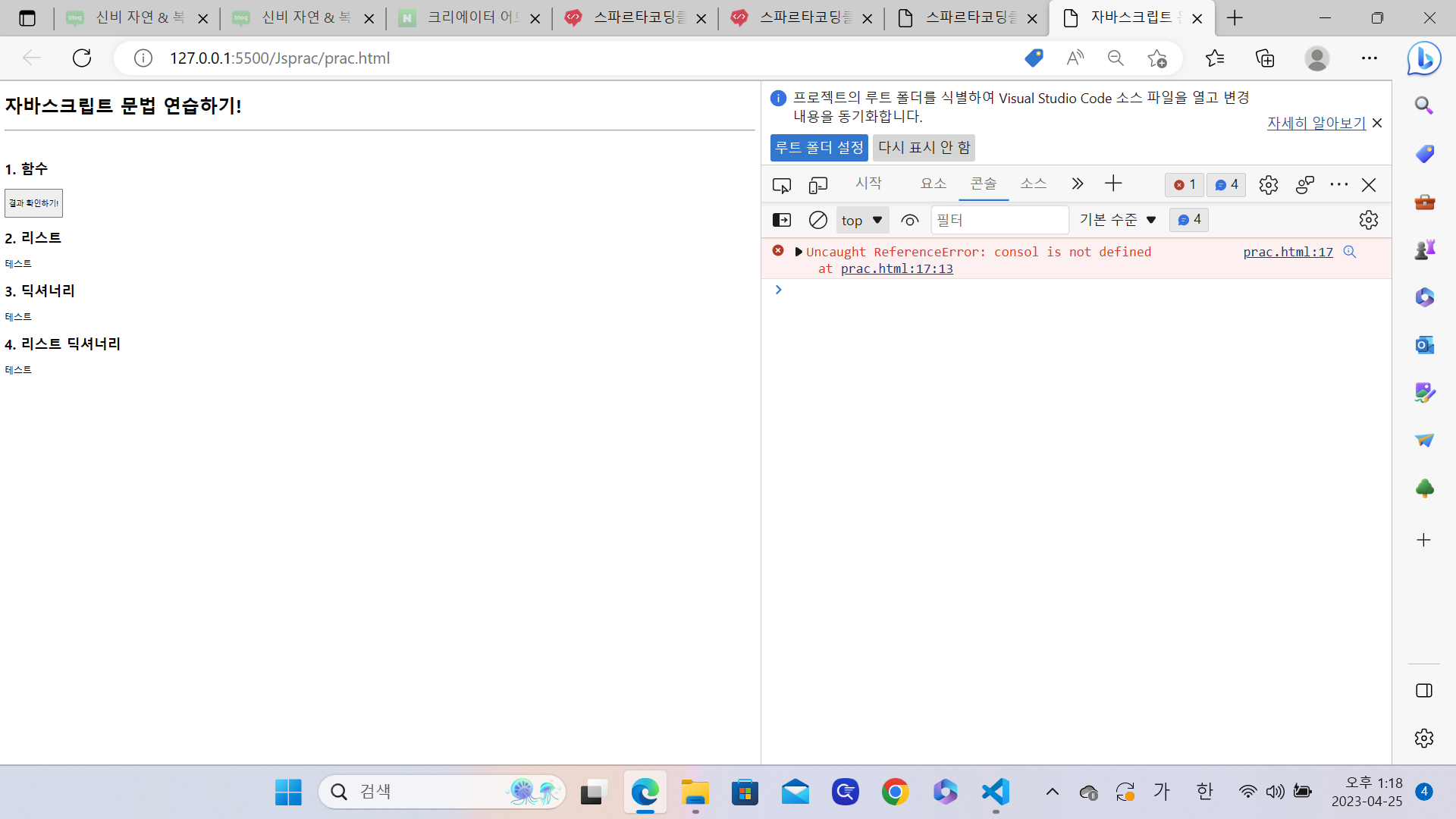Open the error count badge showing 1
Viewport: 1456px width, 819px height.
(1185, 184)
